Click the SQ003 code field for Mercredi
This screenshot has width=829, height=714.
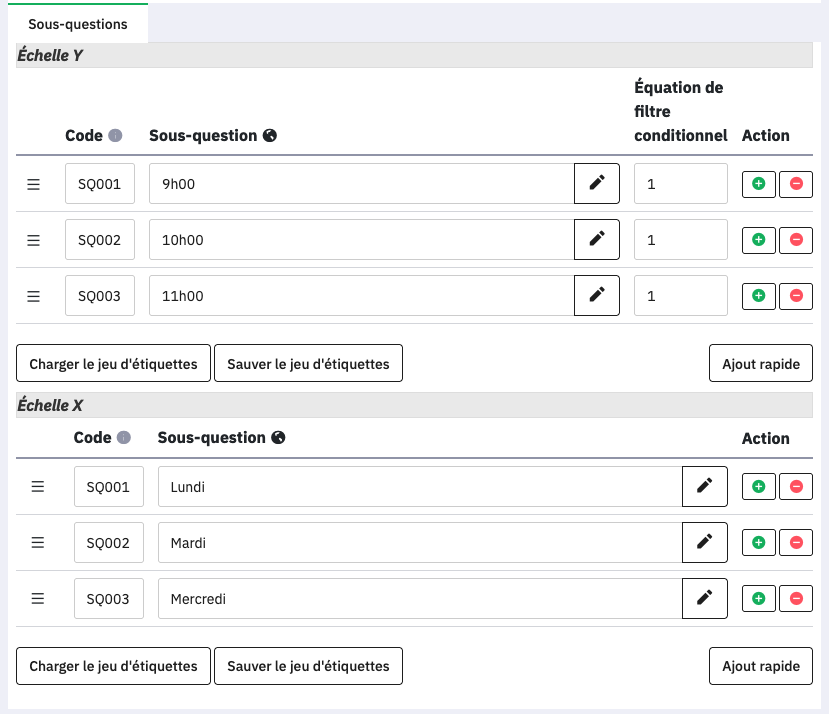tap(108, 598)
